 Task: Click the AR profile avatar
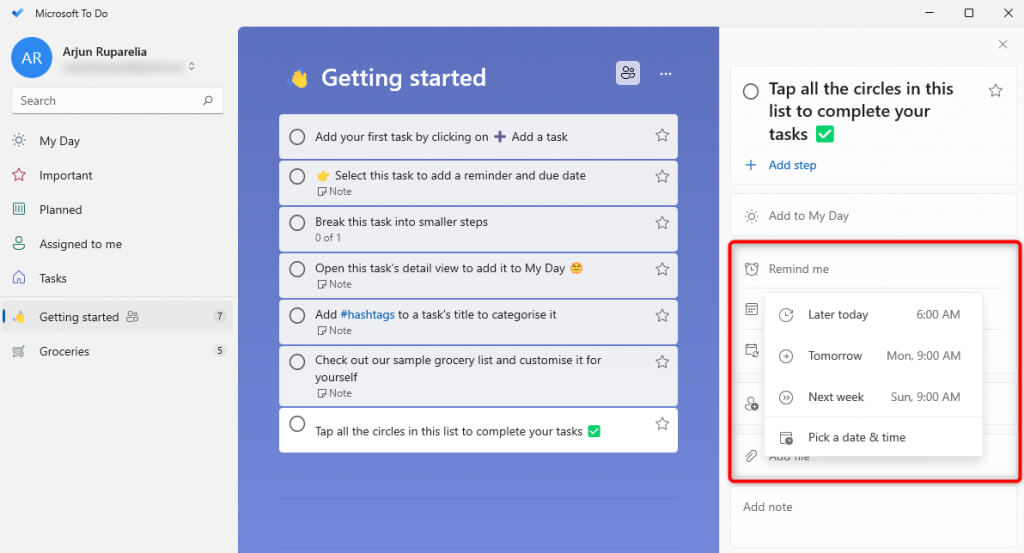pos(31,58)
